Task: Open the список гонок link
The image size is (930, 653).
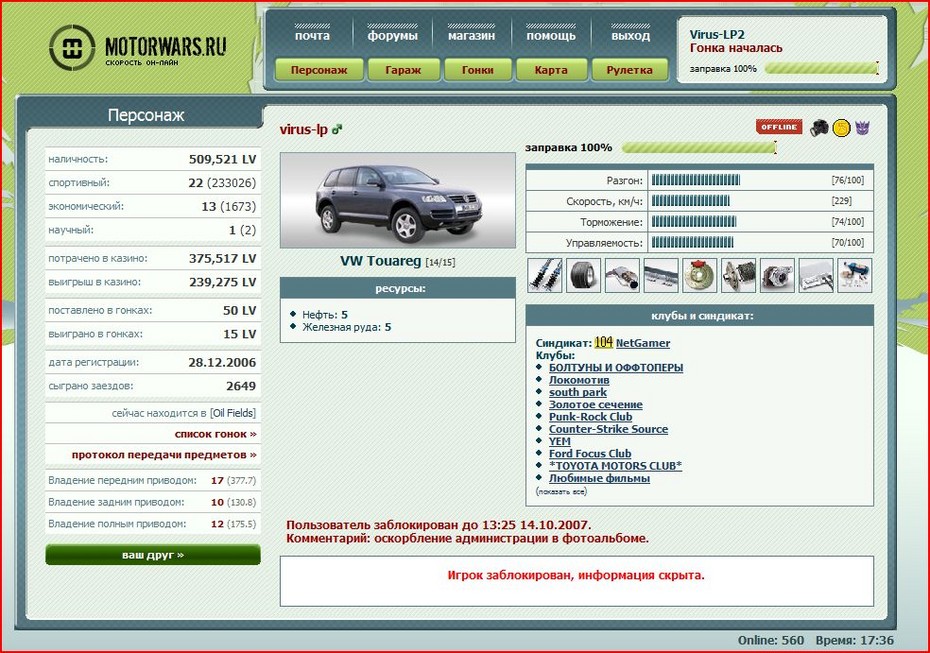Action: point(215,434)
